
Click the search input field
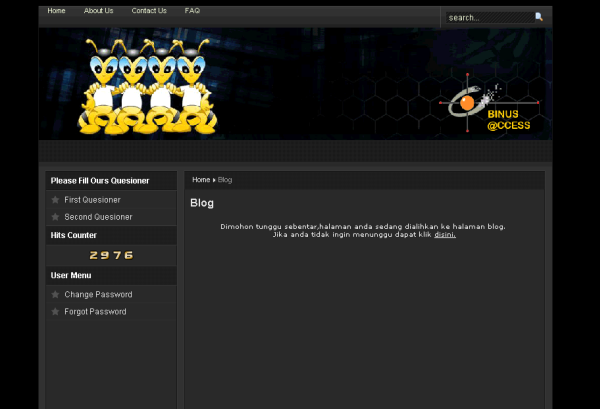[x=490, y=18]
